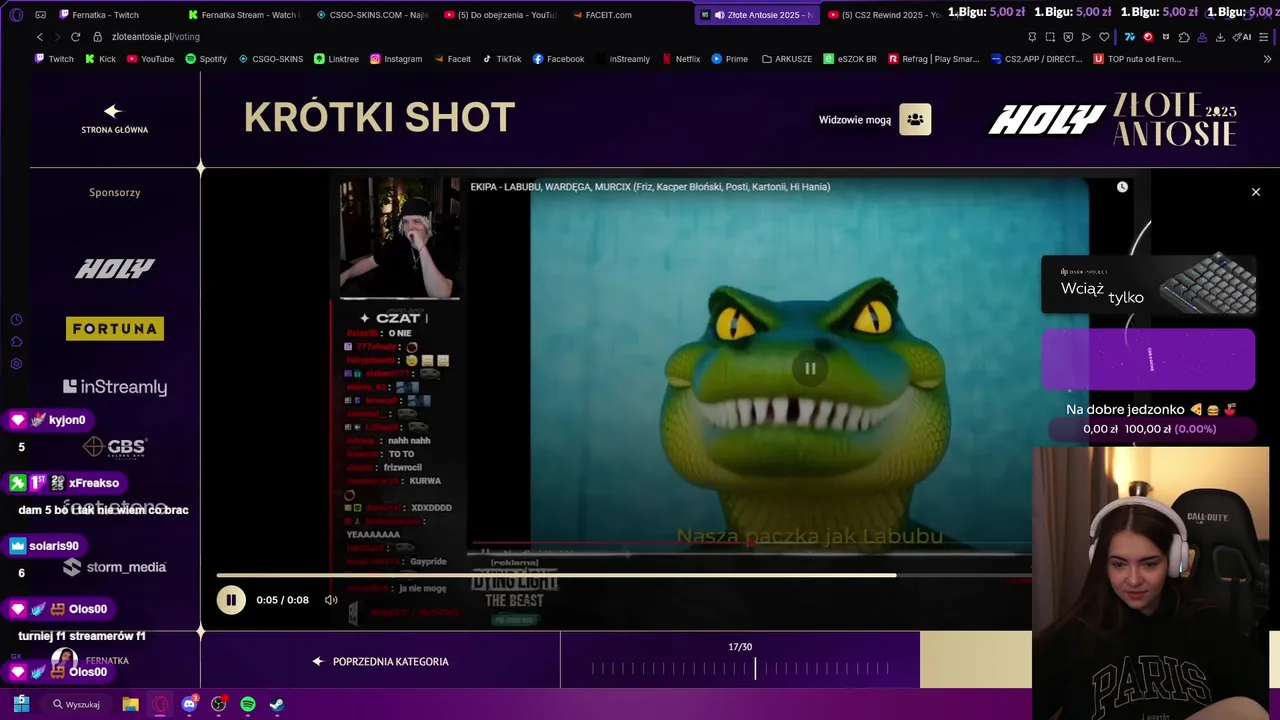Open File Explorer from the taskbar
Image resolution: width=1280 pixels, height=720 pixels.
pyautogui.click(x=130, y=704)
